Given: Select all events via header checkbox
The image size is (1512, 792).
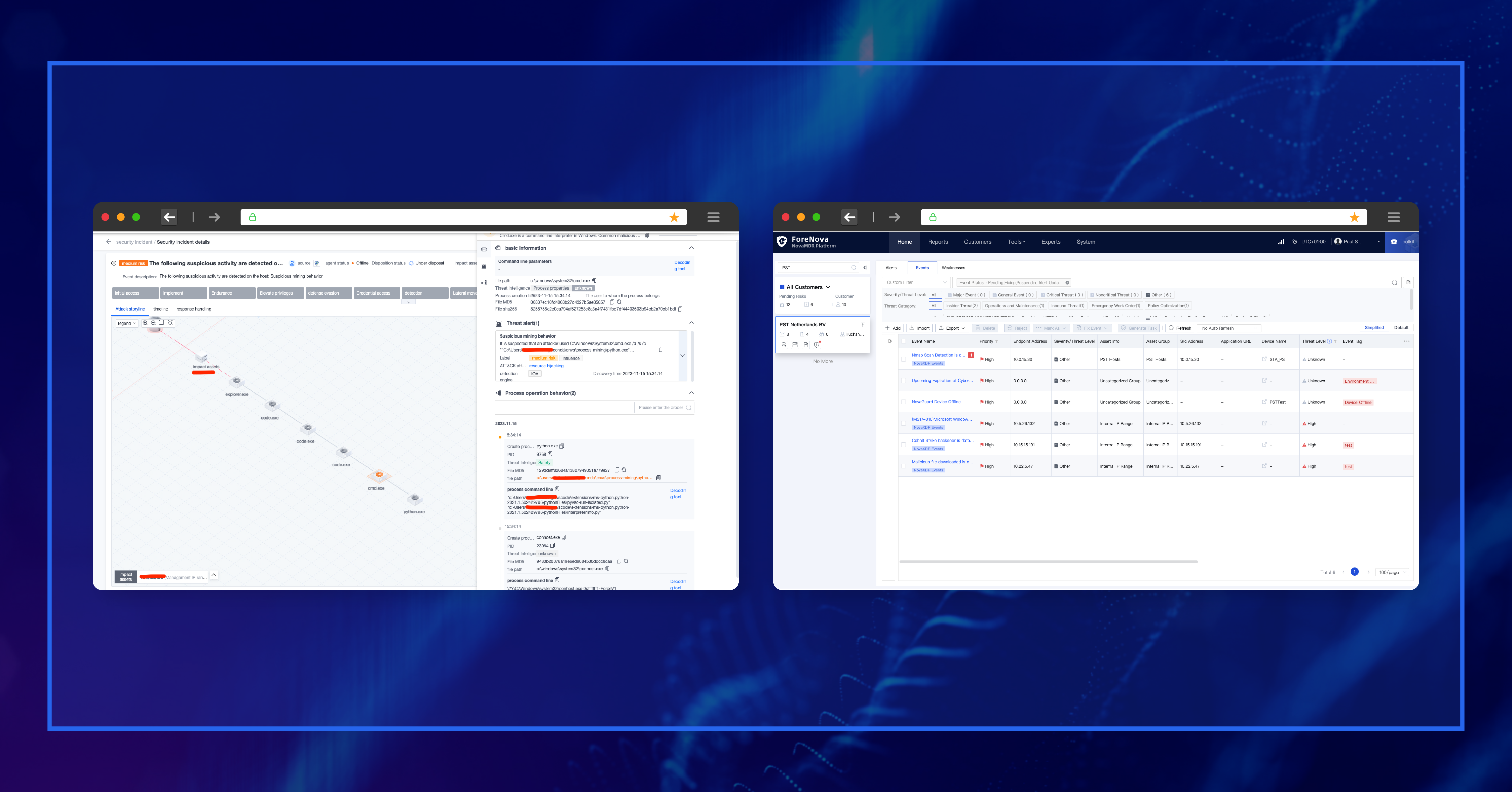Looking at the screenshot, I should coord(903,341).
